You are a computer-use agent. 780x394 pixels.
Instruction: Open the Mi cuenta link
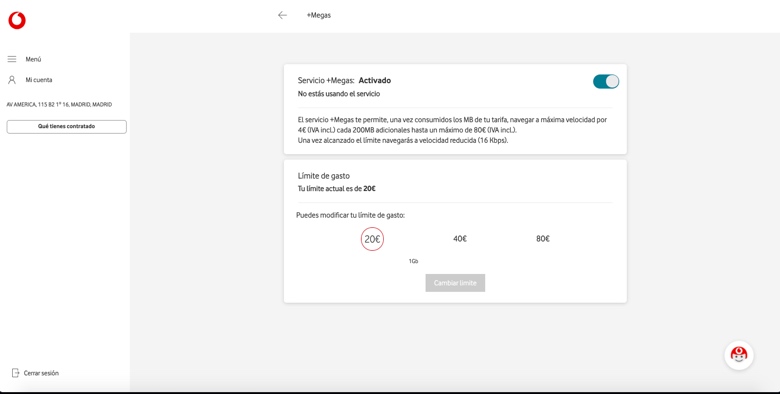click(x=39, y=80)
